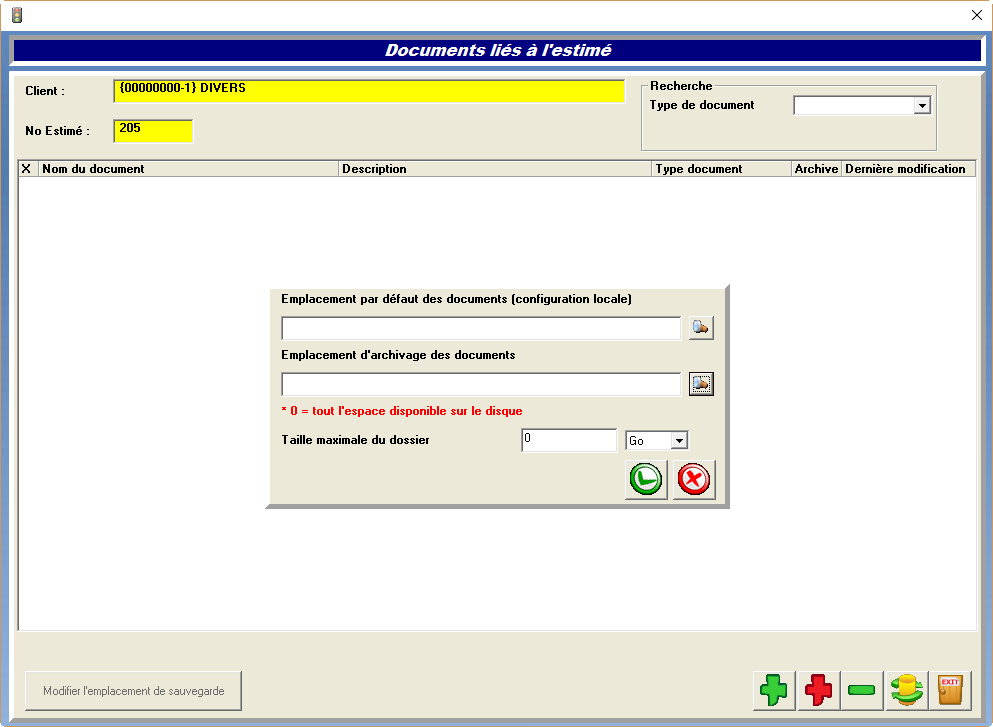Click the Archive column header
This screenshot has width=993, height=727.
816,169
